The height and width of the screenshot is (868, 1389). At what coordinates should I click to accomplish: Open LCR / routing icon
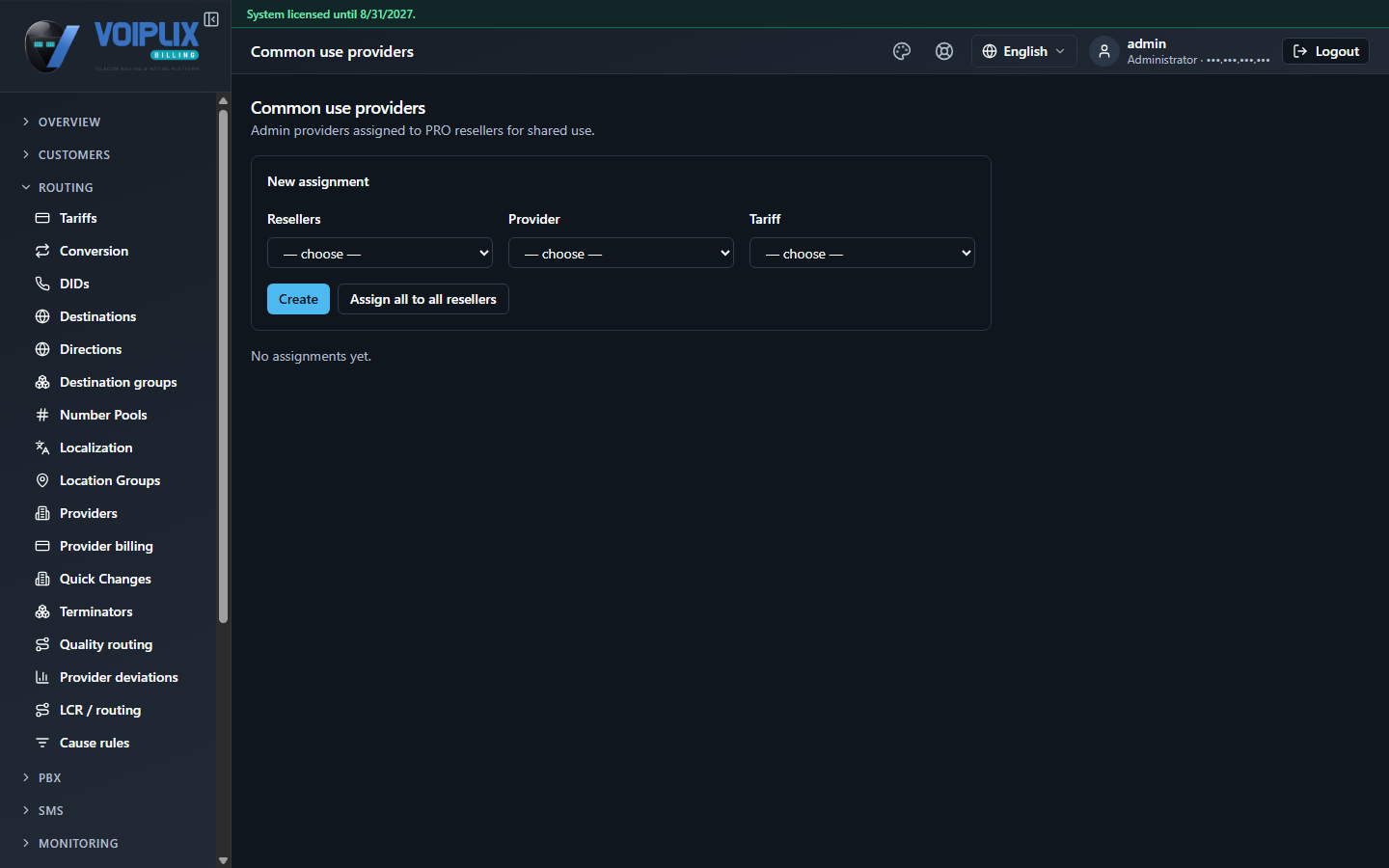[x=42, y=710]
